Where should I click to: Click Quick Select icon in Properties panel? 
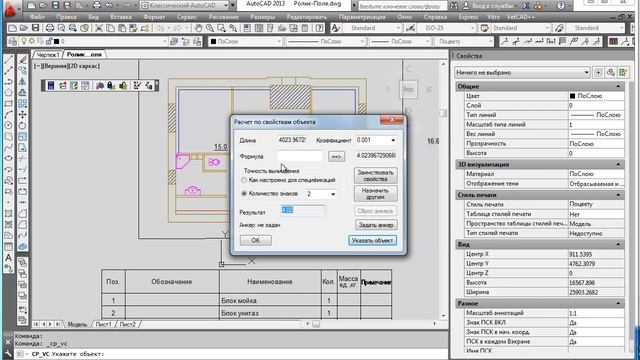click(622, 72)
